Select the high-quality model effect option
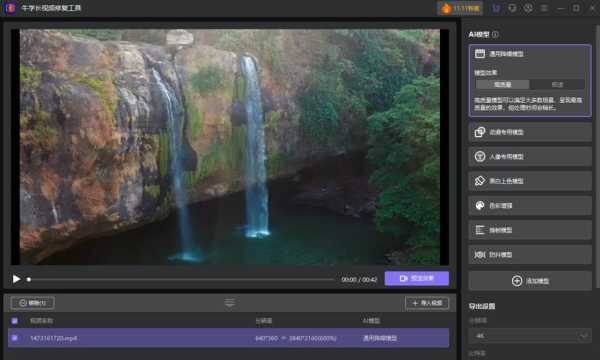The height and width of the screenshot is (360, 600). coord(502,85)
